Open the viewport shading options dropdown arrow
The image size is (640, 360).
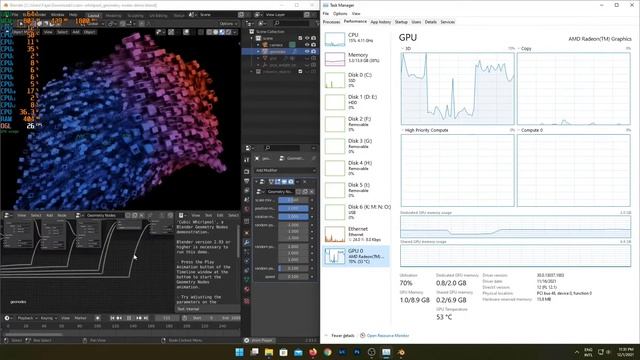point(234,32)
